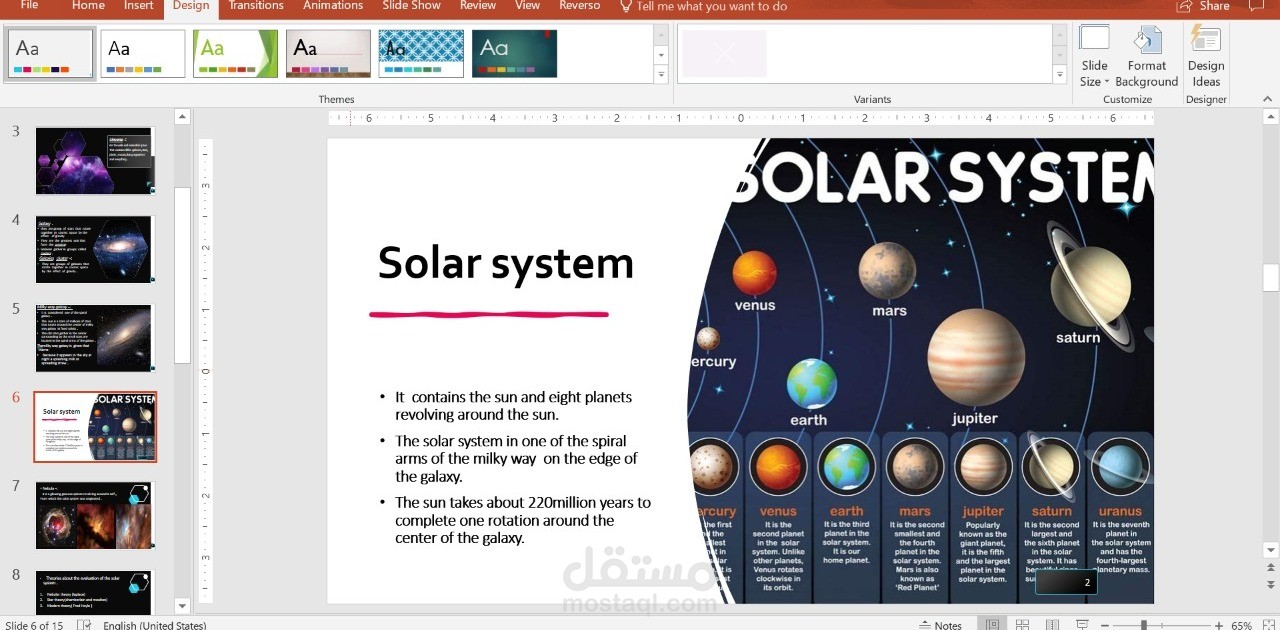The width and height of the screenshot is (1280, 630).
Task: Open the comments speech-bubble icon at top right
Action: coord(1256,6)
